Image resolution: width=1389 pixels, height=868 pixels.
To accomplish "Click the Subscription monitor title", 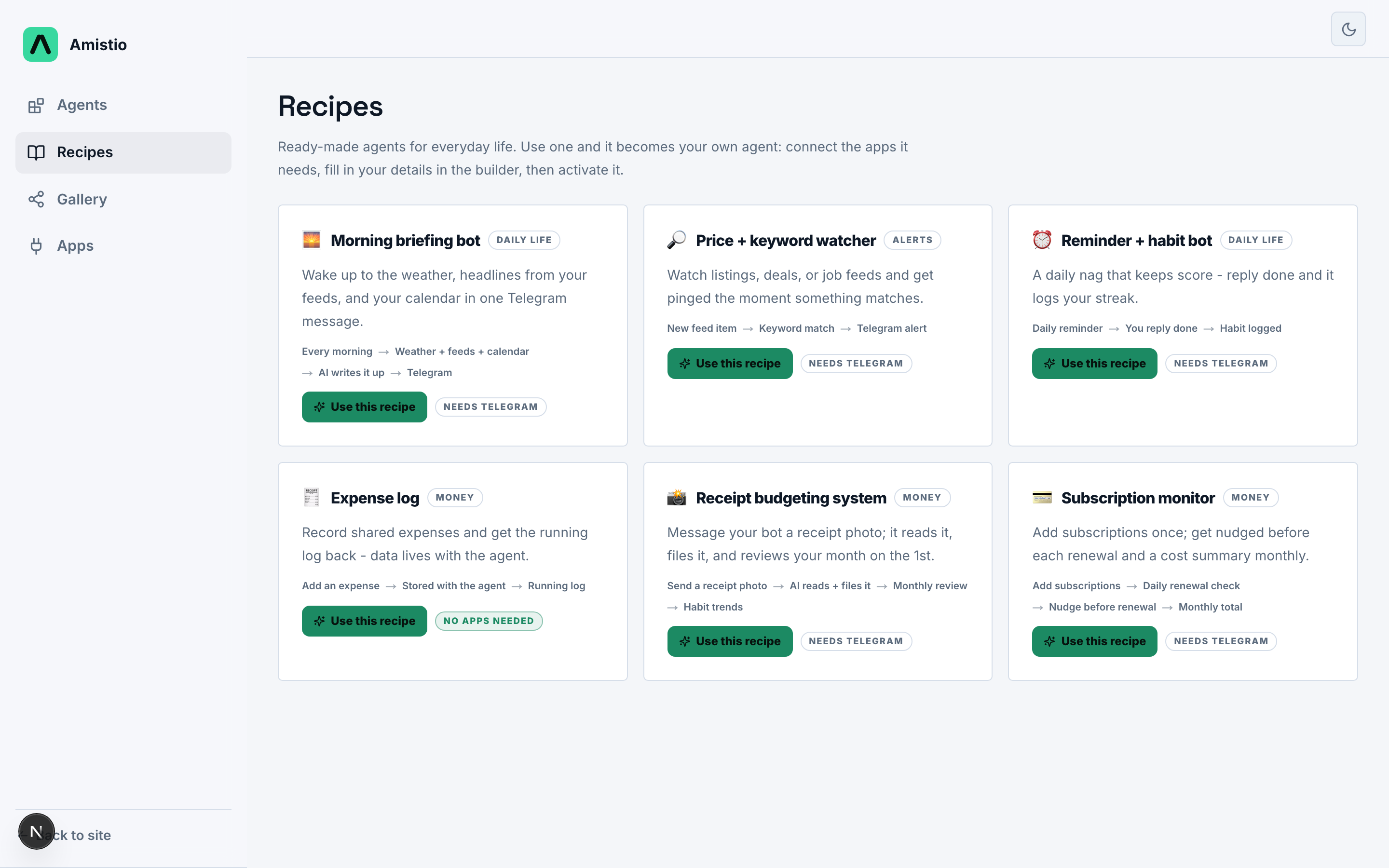I will pos(1138,497).
